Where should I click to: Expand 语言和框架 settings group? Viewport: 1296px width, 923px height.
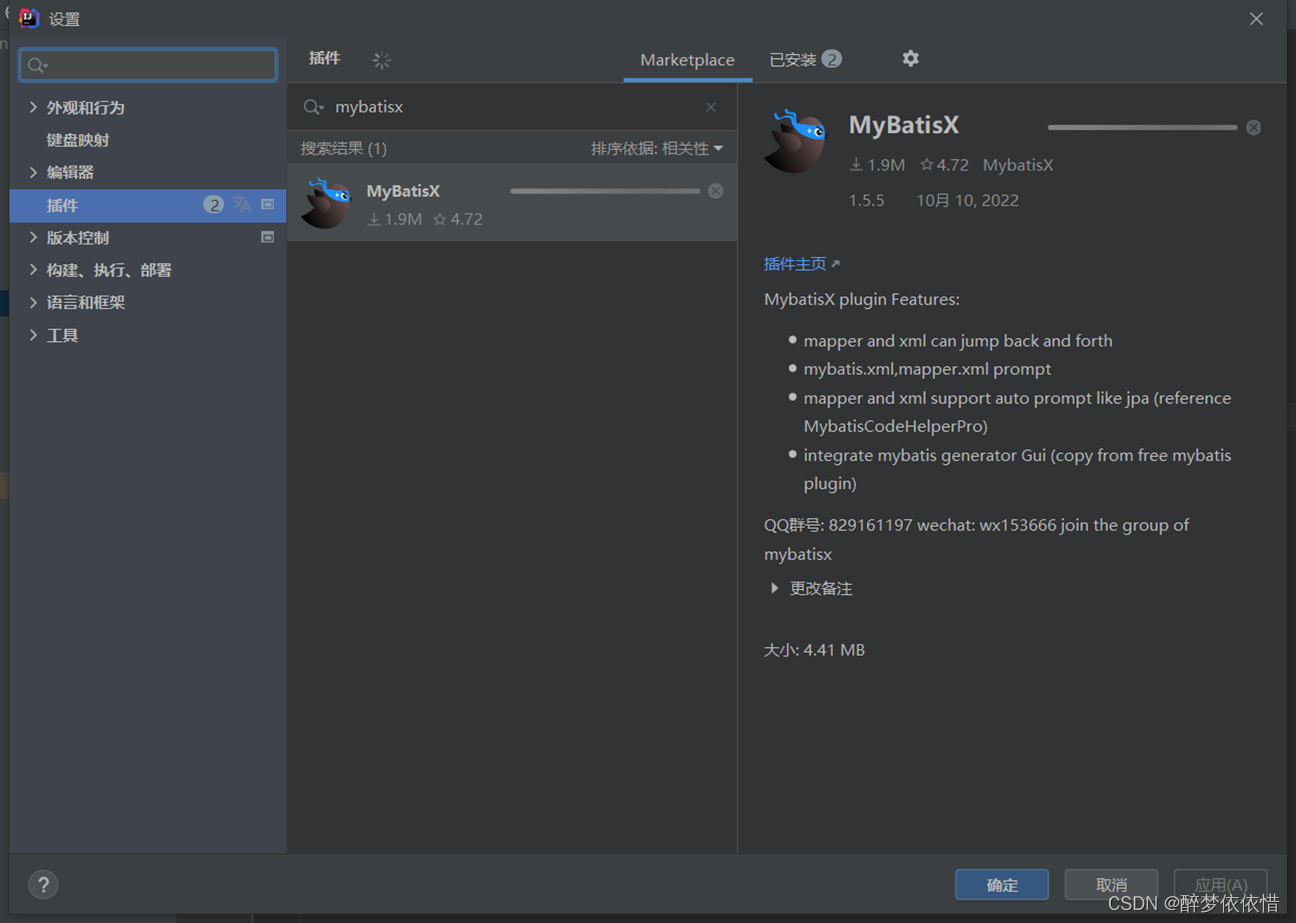click(33, 302)
